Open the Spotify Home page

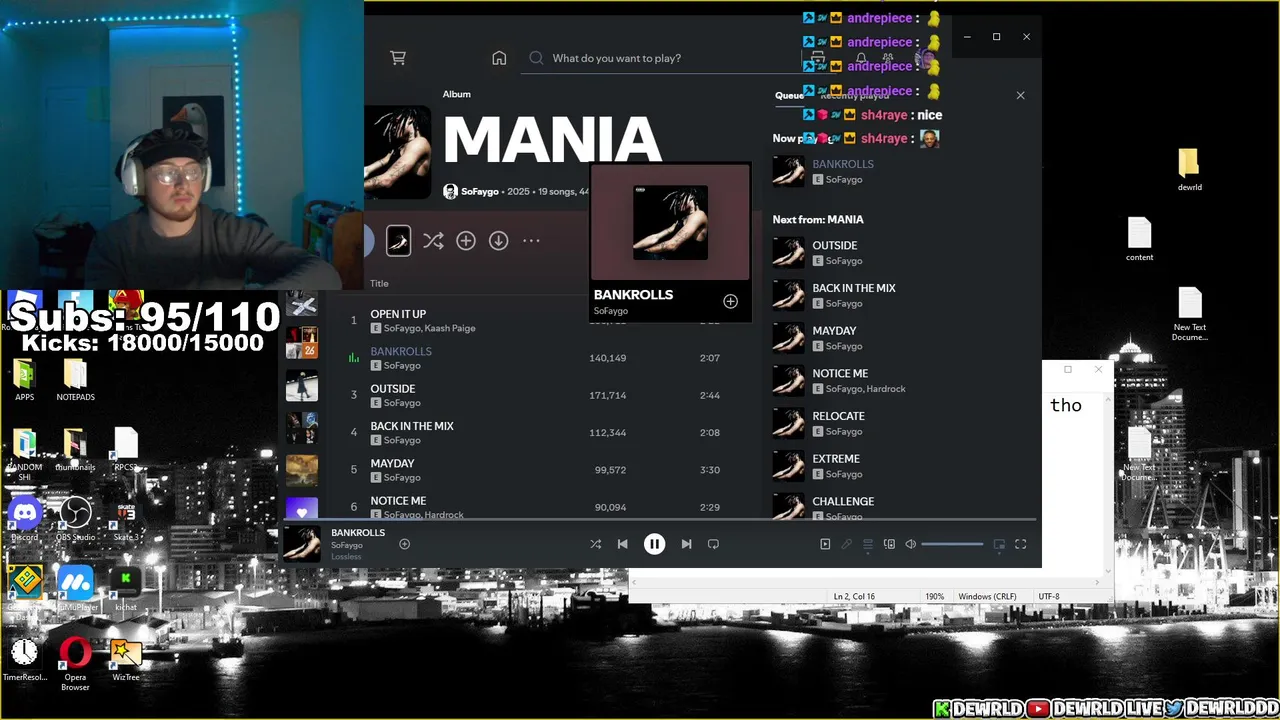[x=499, y=58]
